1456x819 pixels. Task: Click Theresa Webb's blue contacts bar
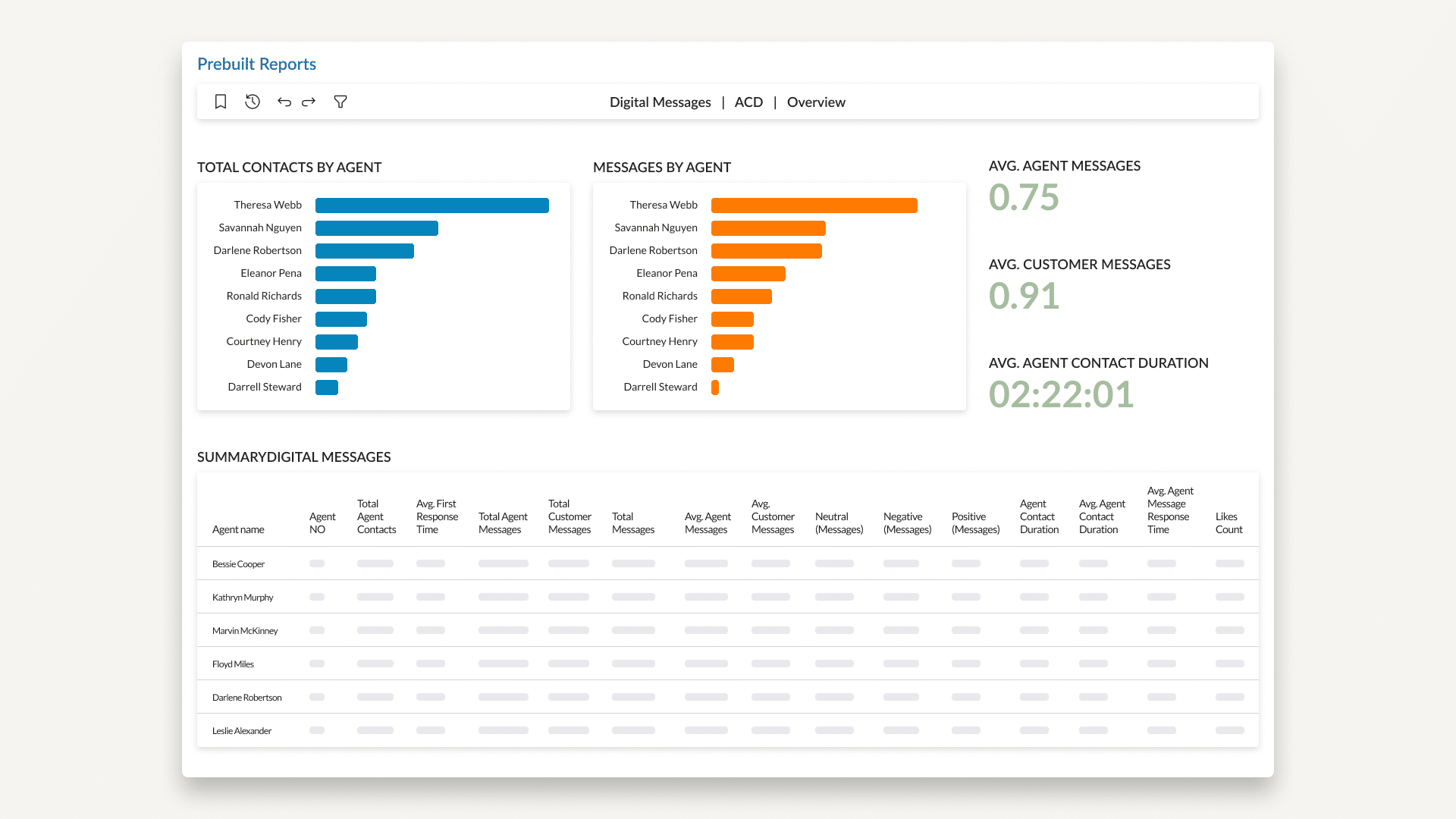click(431, 206)
